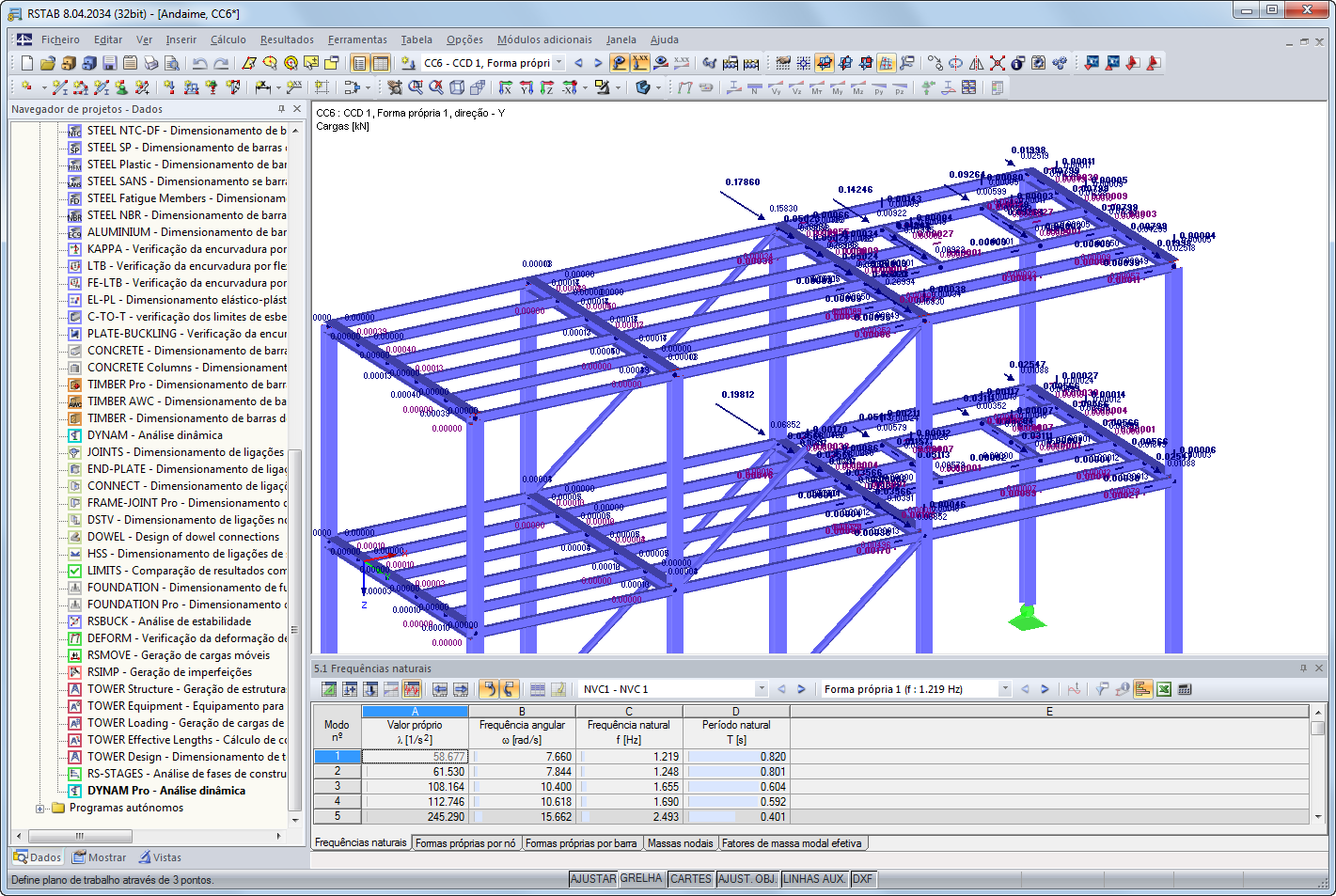Click cell with eigenvalue 61.530
This screenshot has width=1336, height=896.
(415, 772)
